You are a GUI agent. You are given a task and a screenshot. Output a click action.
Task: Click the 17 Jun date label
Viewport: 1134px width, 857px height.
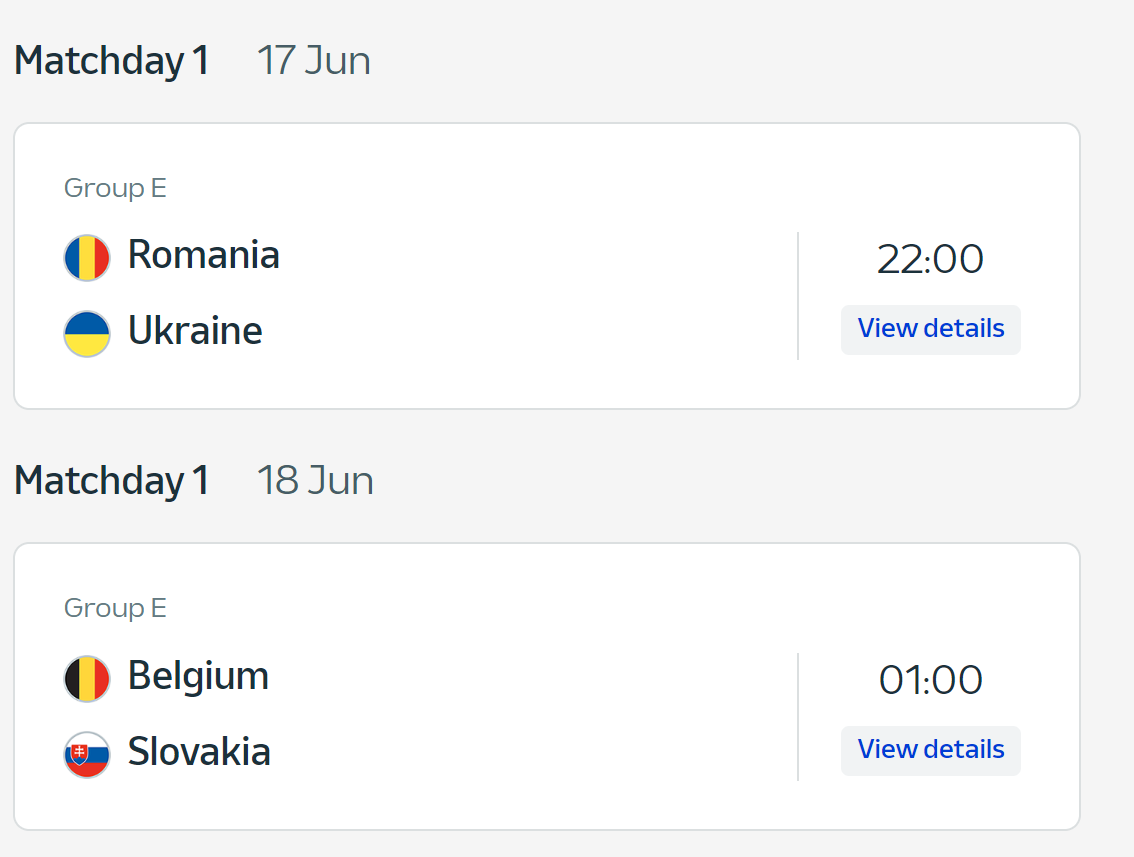point(314,61)
